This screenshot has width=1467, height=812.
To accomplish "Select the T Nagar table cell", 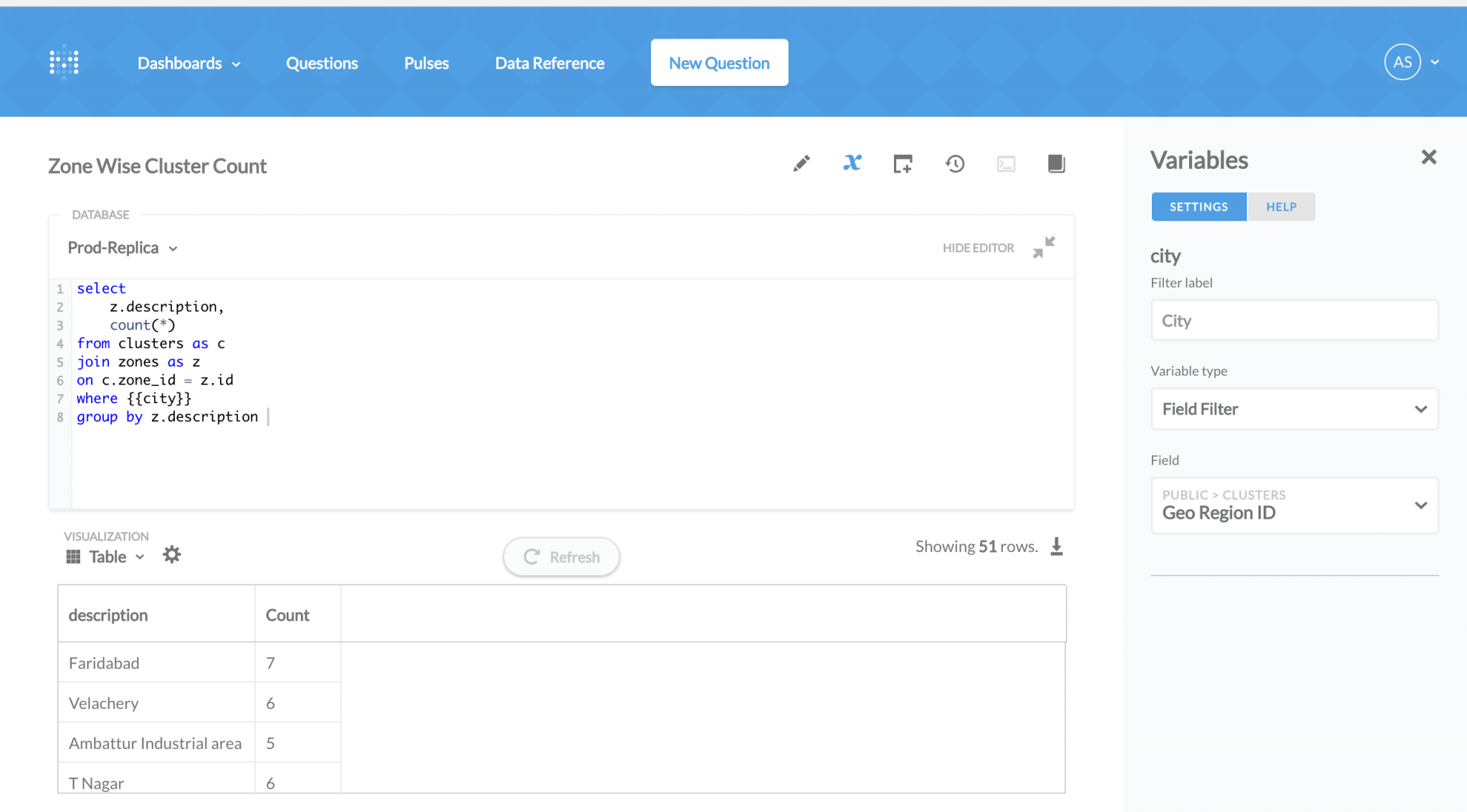I will click(156, 779).
